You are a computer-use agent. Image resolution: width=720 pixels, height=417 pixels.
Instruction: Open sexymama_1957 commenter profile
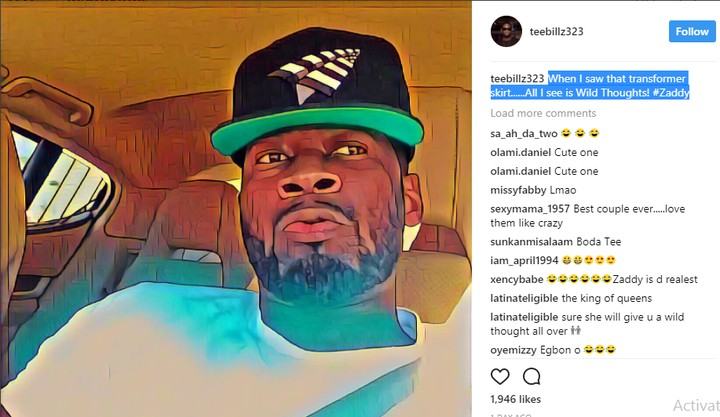(x=530, y=208)
